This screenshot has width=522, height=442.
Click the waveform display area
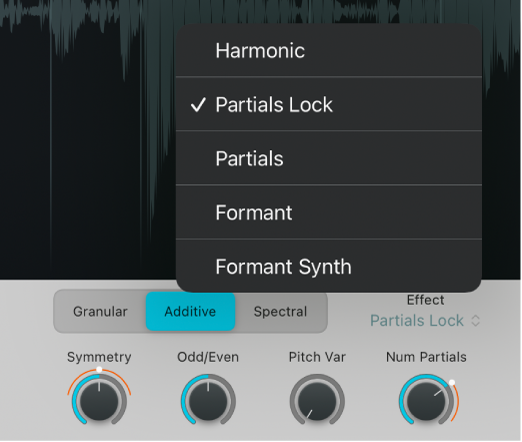(x=87, y=140)
